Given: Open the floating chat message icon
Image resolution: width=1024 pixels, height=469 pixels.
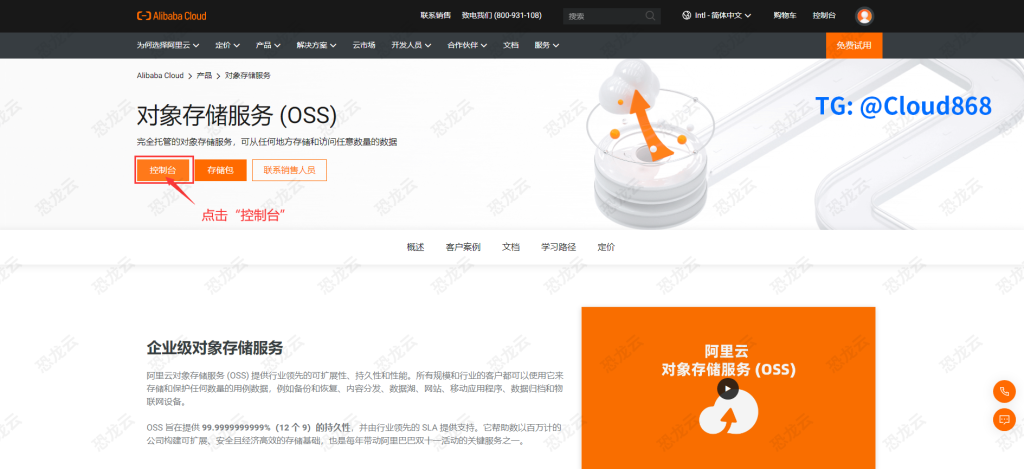Looking at the screenshot, I should 1004,419.
